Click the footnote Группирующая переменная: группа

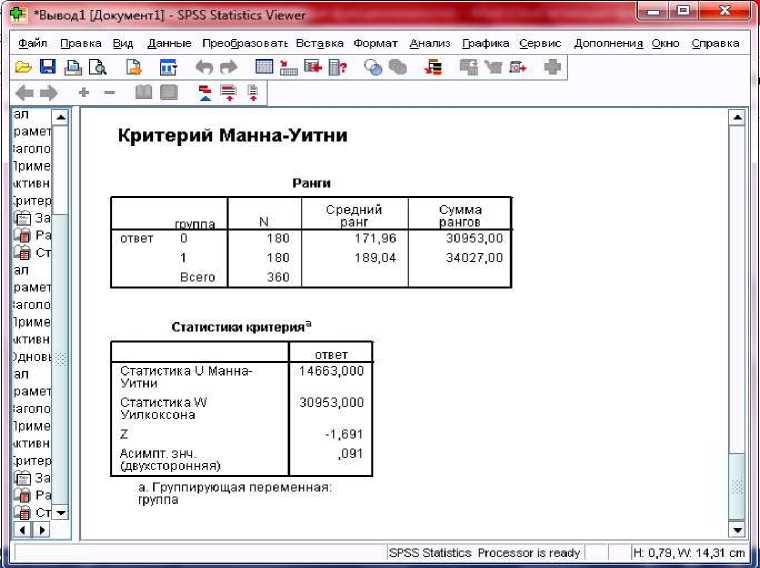[235, 493]
